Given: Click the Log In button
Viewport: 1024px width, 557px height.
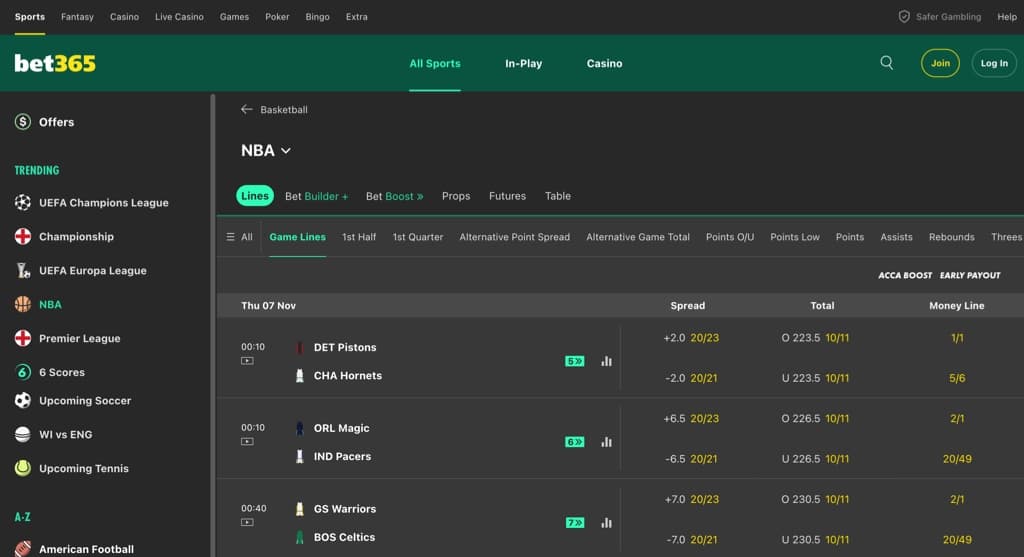Looking at the screenshot, I should pos(994,63).
